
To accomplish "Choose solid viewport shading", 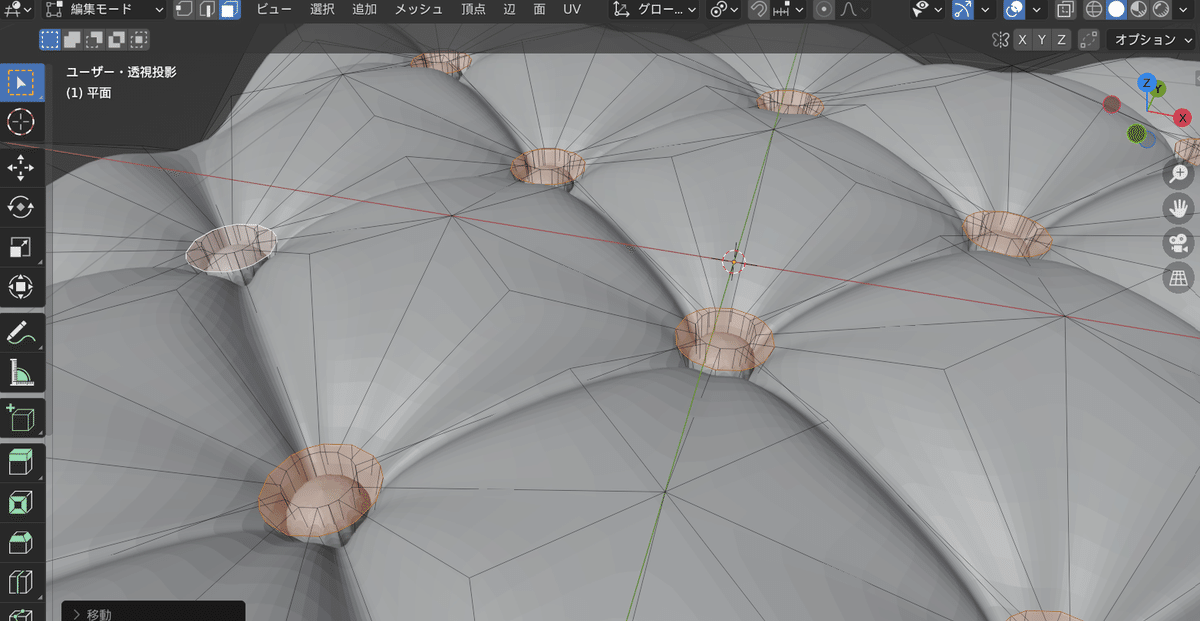I will coord(1116,10).
